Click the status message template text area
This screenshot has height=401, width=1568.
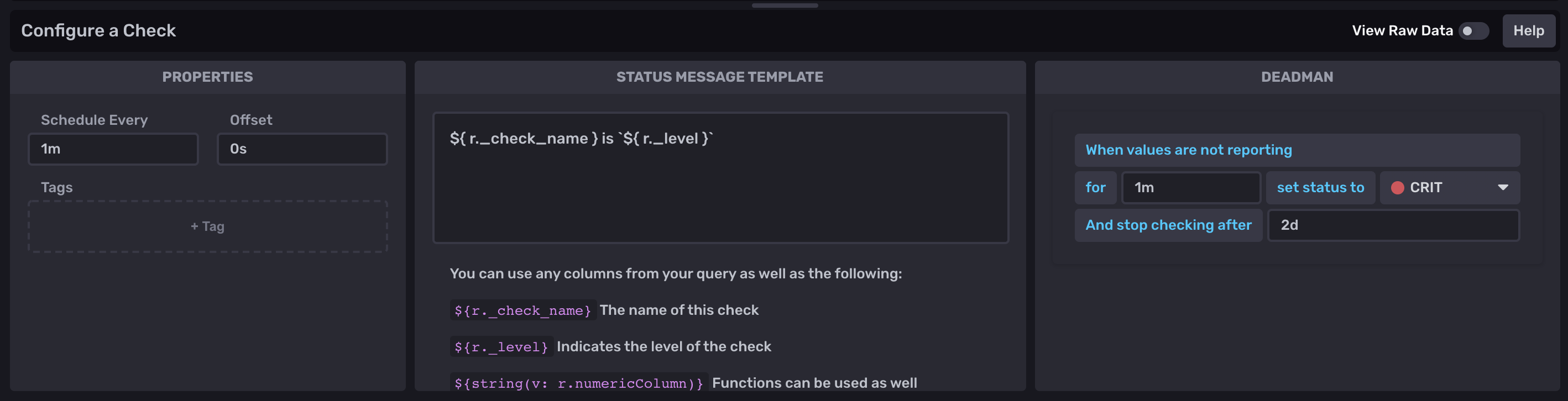coord(720,178)
